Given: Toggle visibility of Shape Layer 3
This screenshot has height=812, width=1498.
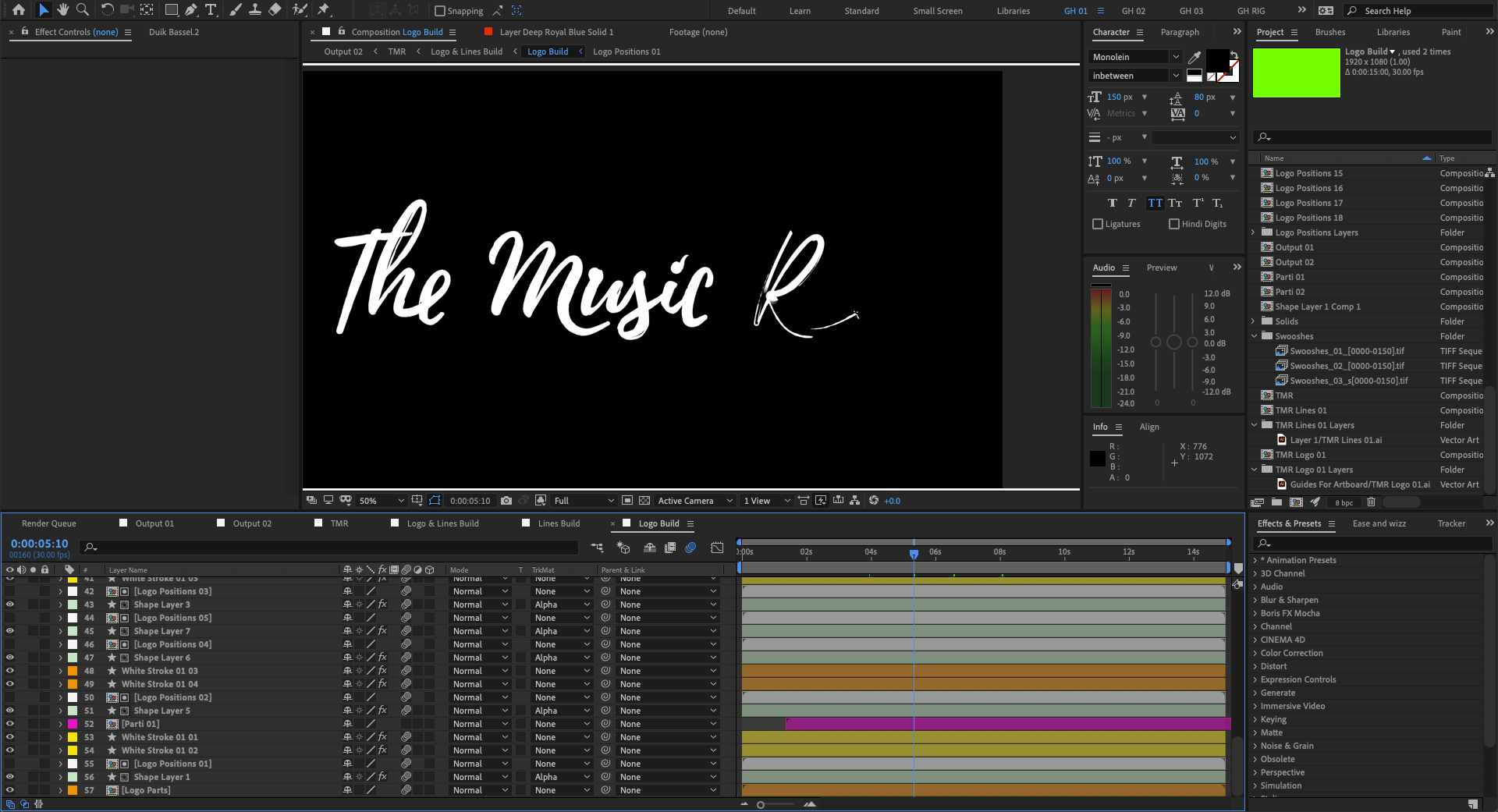Looking at the screenshot, I should pyautogui.click(x=10, y=605).
